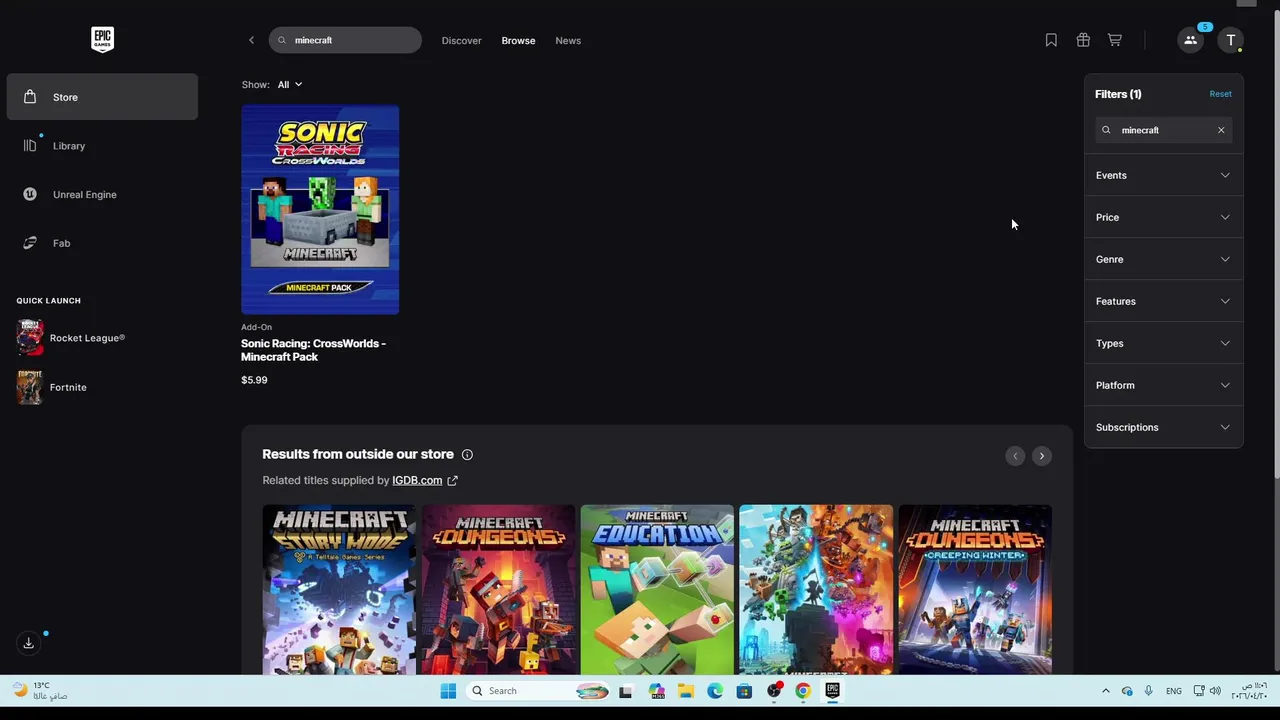
Task: Open Microsoft 365 Copilot from taskbar
Action: (657, 691)
